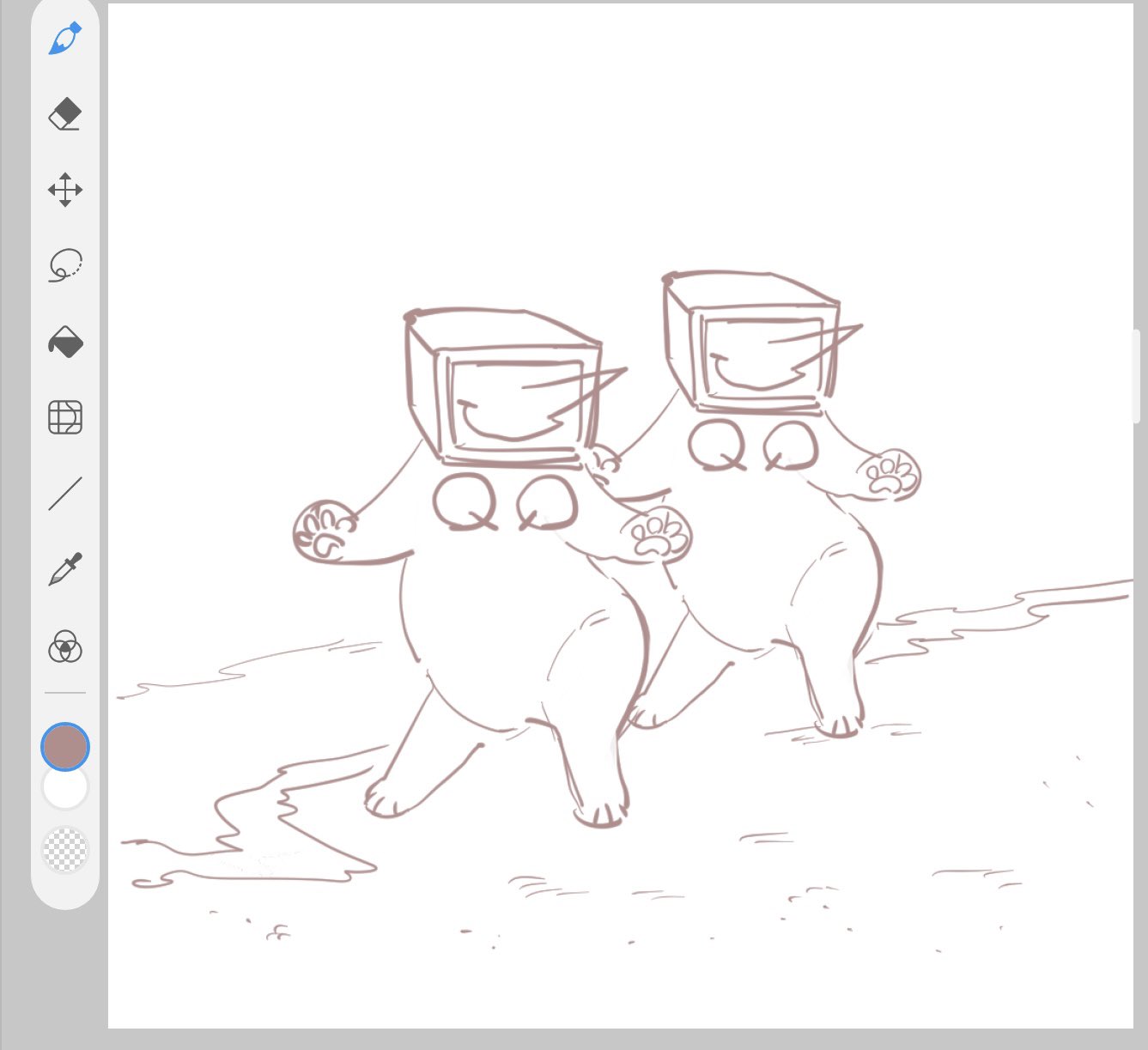Choose the move transform tool
This screenshot has height=1050, width=1148.
[65, 189]
